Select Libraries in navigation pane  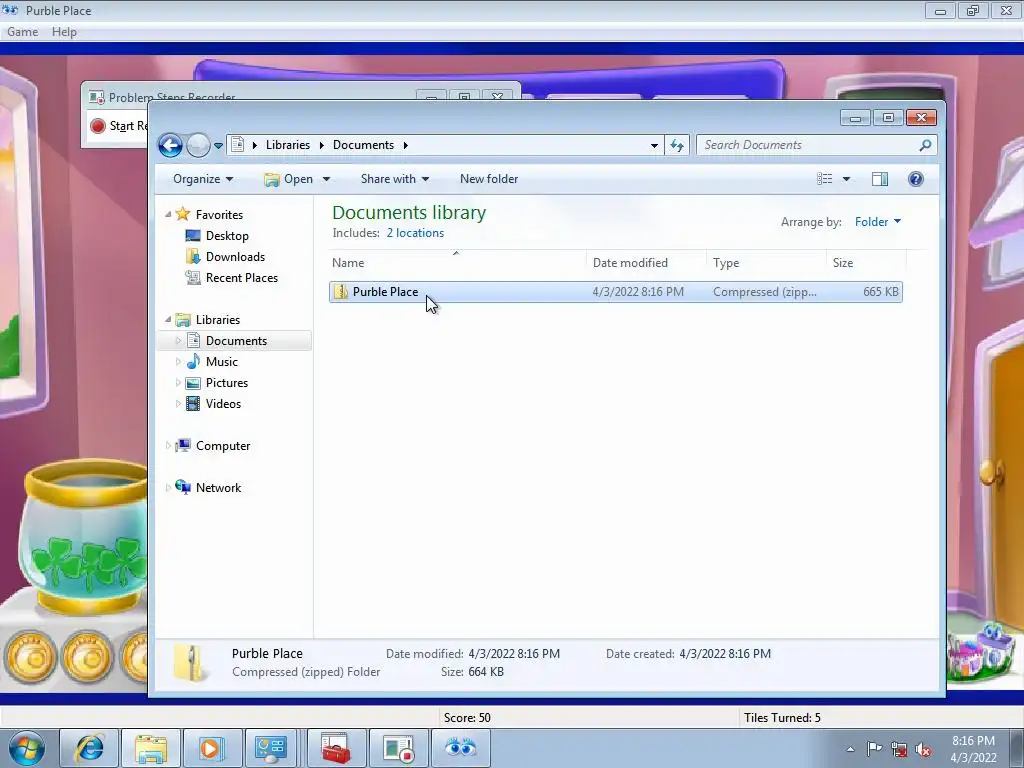point(217,320)
